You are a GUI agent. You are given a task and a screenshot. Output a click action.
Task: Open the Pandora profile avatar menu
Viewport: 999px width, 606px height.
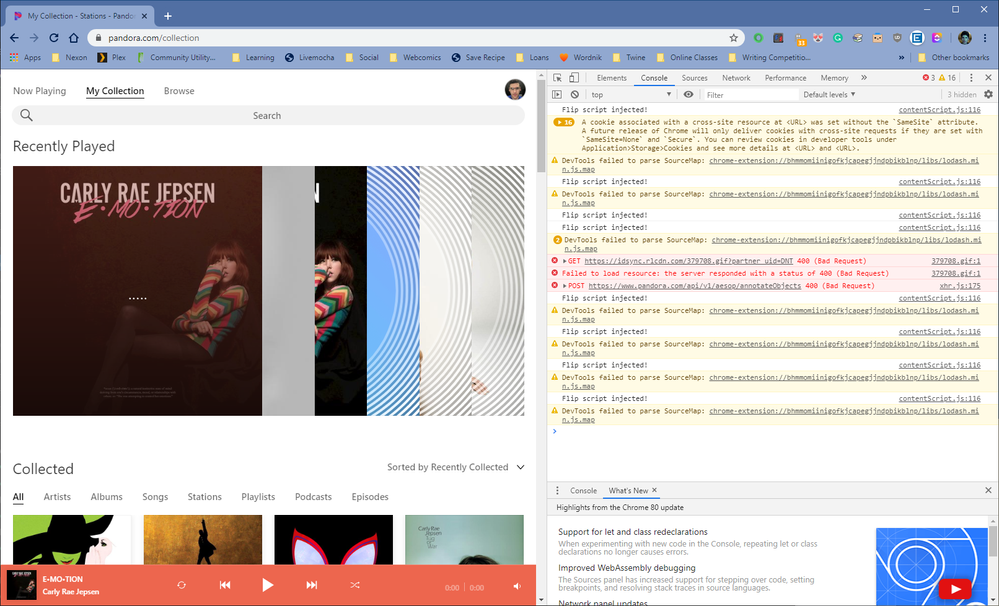click(515, 90)
